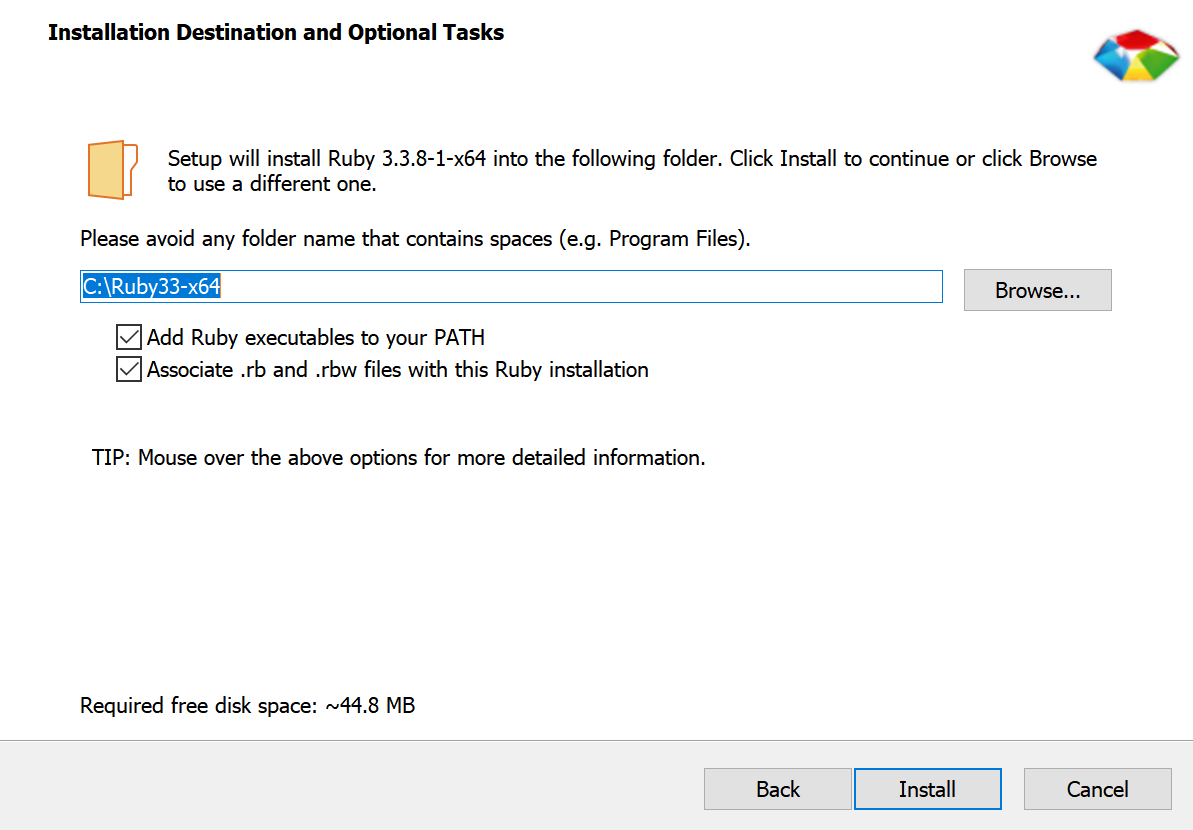
Task: Click the 'Add Ruby executables to your PATH' label
Action: [x=316, y=338]
